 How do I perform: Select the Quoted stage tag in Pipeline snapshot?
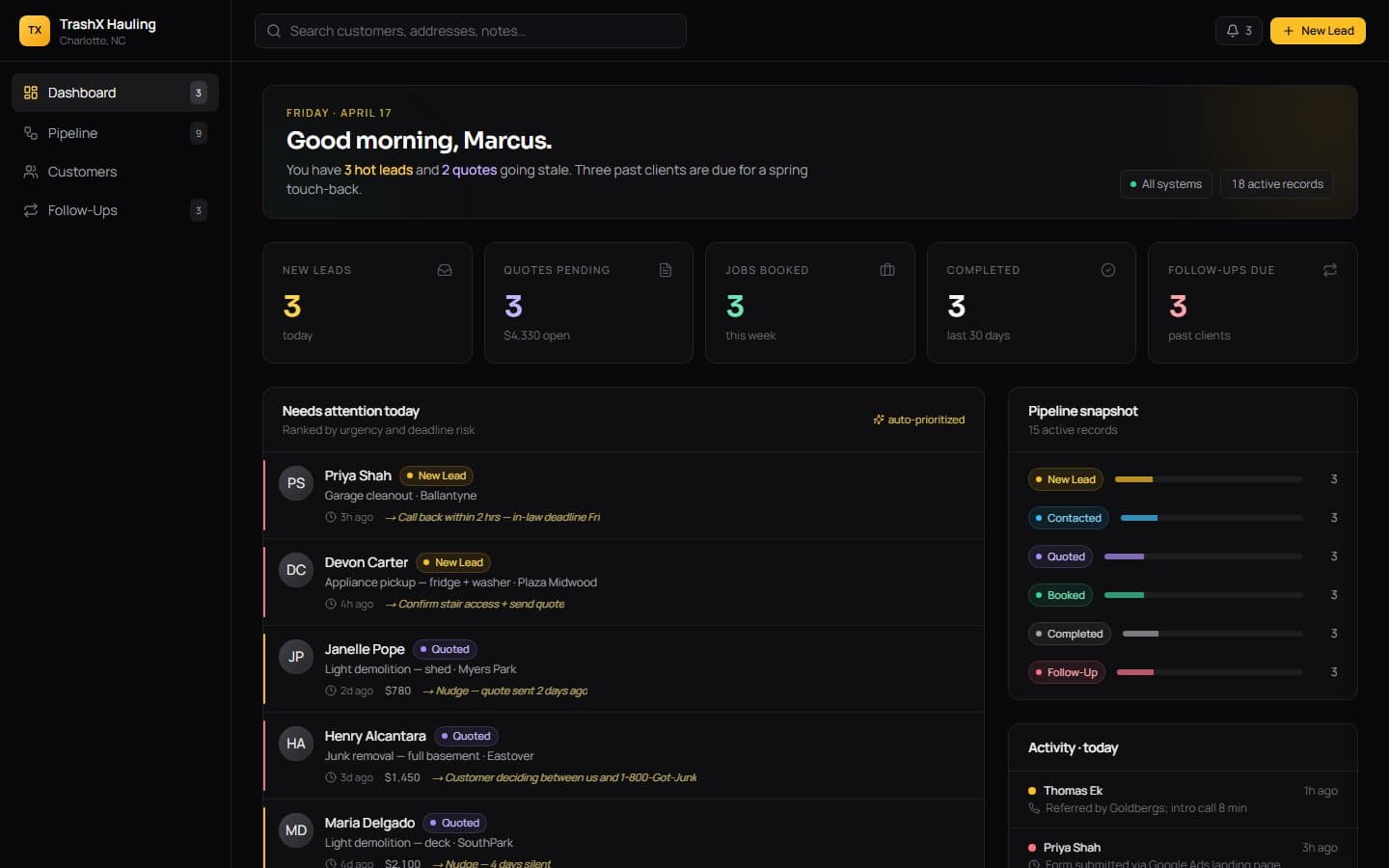coord(1060,556)
